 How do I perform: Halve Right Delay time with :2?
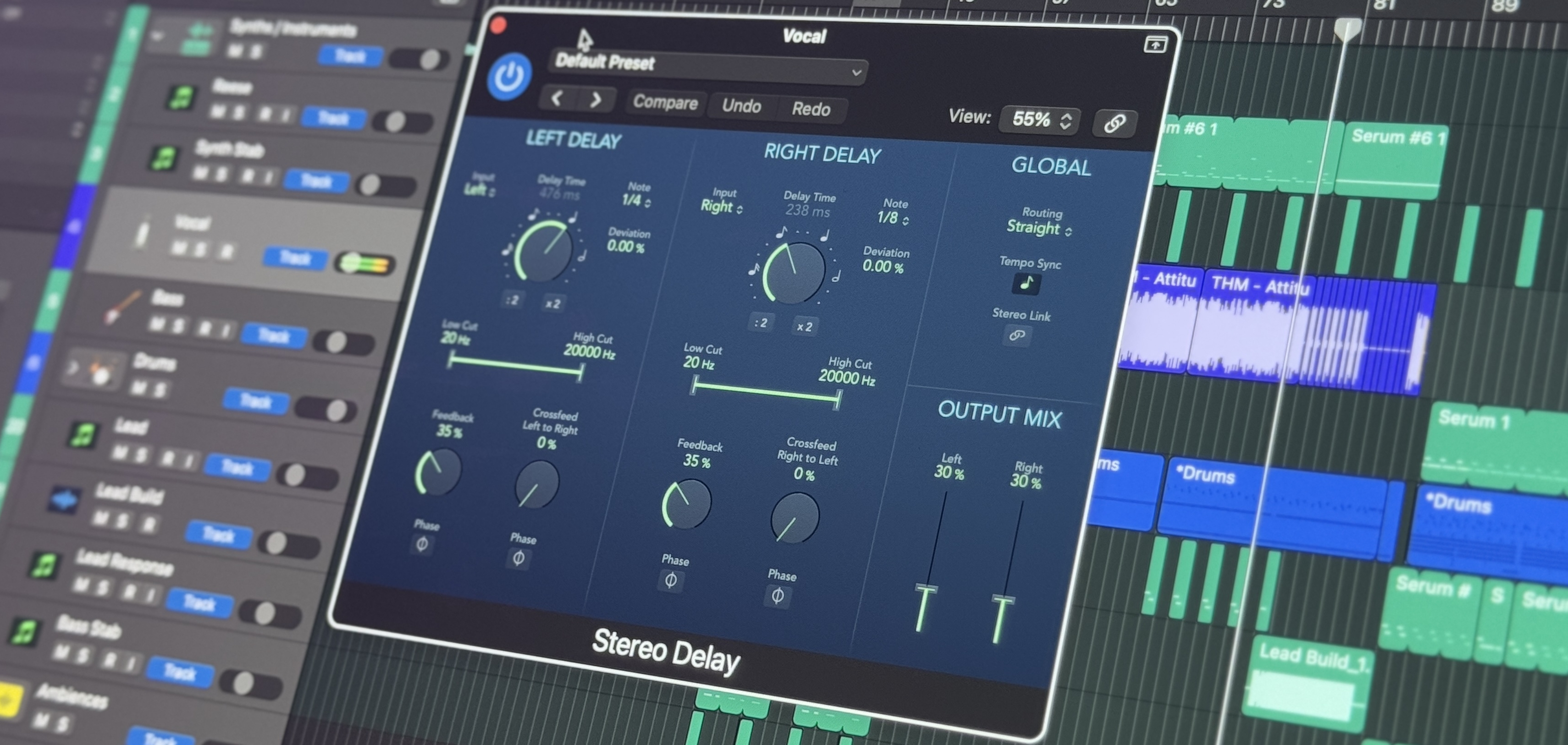coord(760,323)
